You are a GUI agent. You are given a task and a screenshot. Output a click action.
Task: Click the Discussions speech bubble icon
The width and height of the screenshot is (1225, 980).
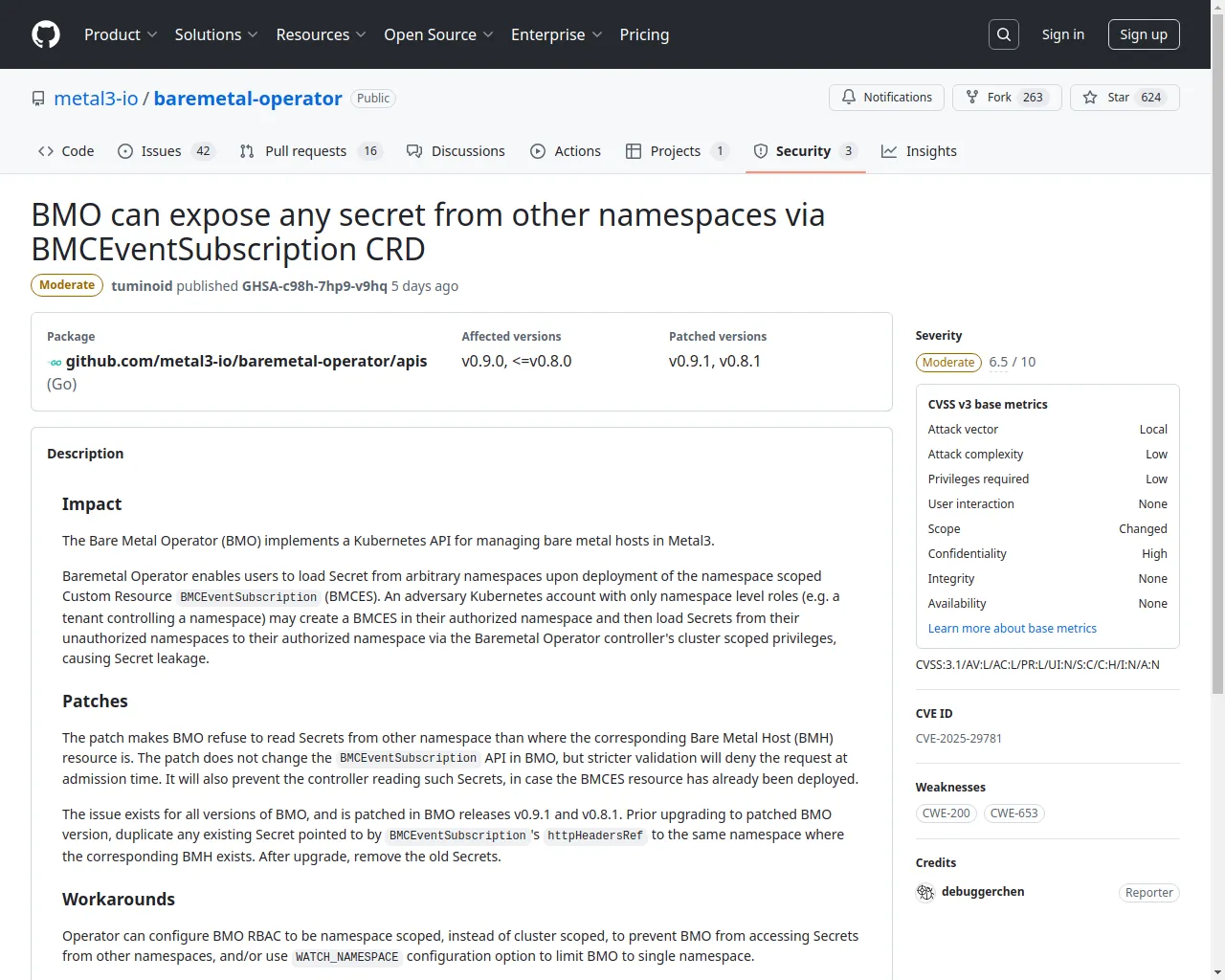click(414, 151)
